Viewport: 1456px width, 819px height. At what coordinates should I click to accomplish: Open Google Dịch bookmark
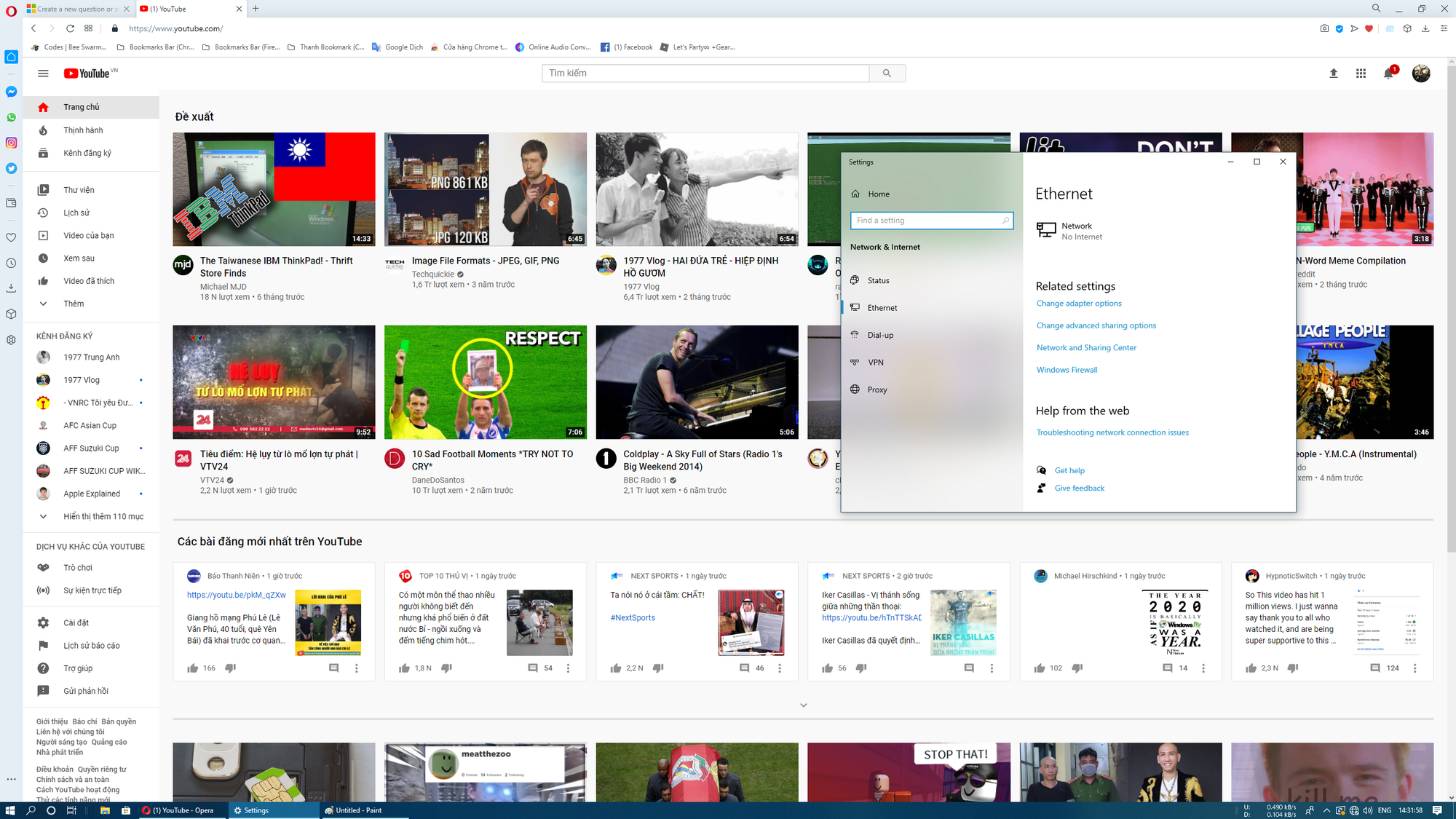[397, 47]
